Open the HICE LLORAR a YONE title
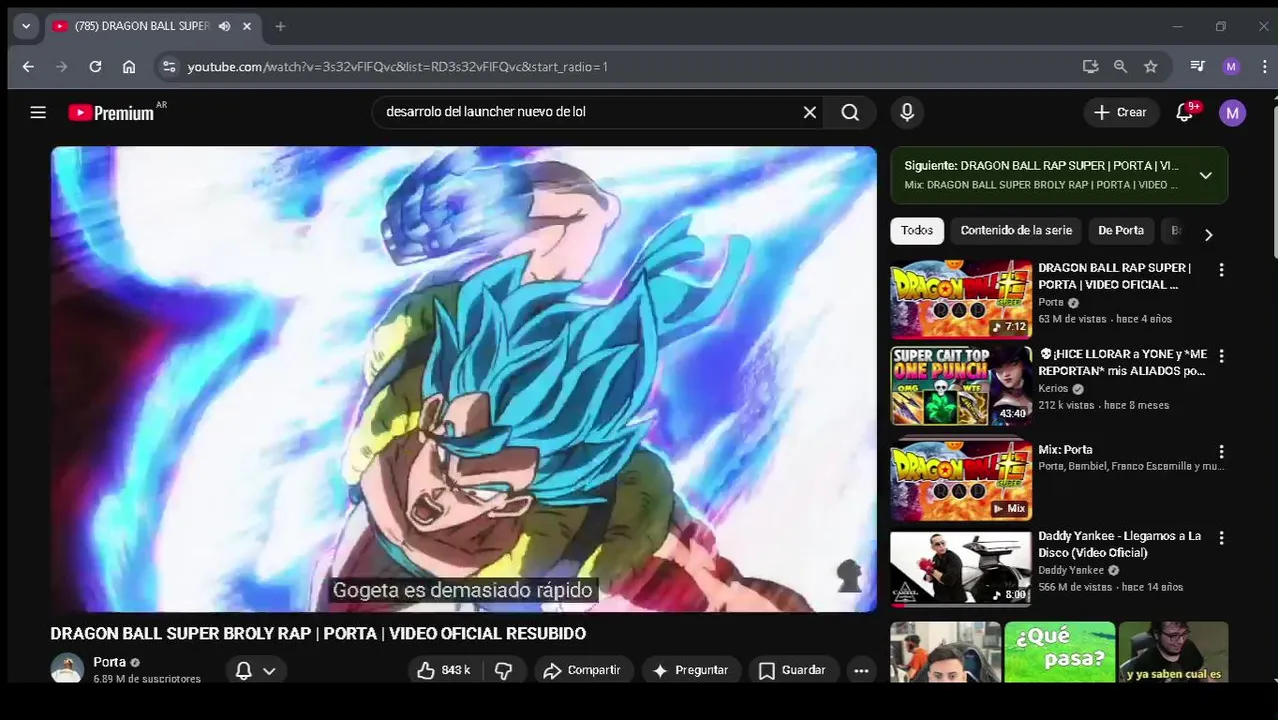 pyautogui.click(x=1122, y=362)
